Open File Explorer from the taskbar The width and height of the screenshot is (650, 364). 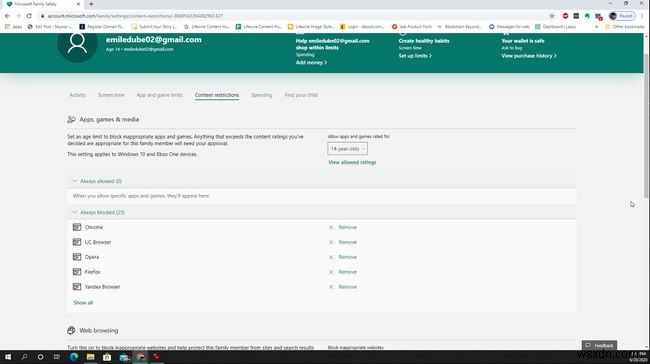90,357
